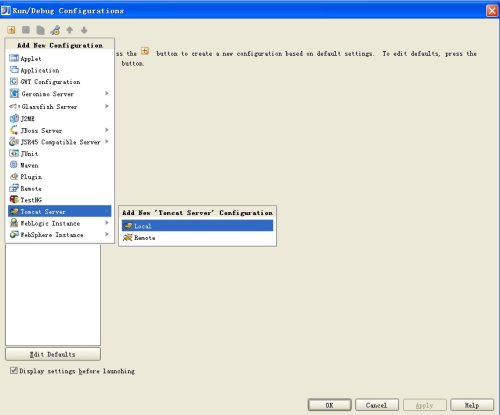Click the Move Up arrow icon

pos(70,30)
